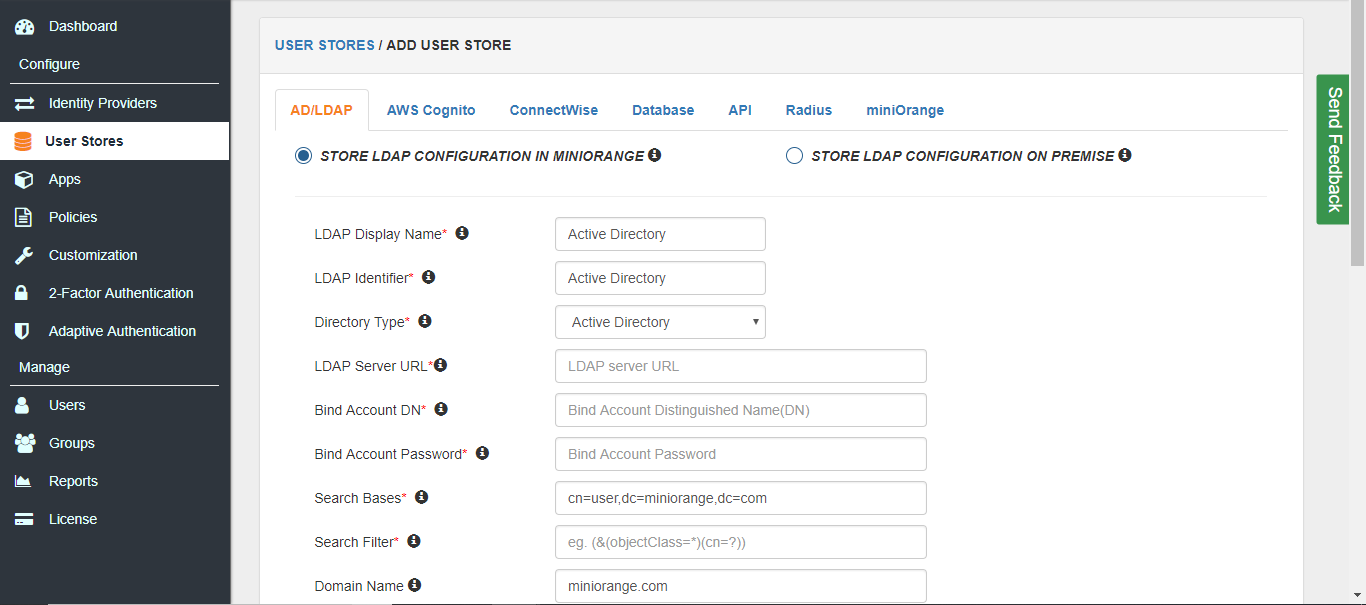1366x605 pixels.
Task: Click the Send Feedback button
Action: click(1333, 149)
